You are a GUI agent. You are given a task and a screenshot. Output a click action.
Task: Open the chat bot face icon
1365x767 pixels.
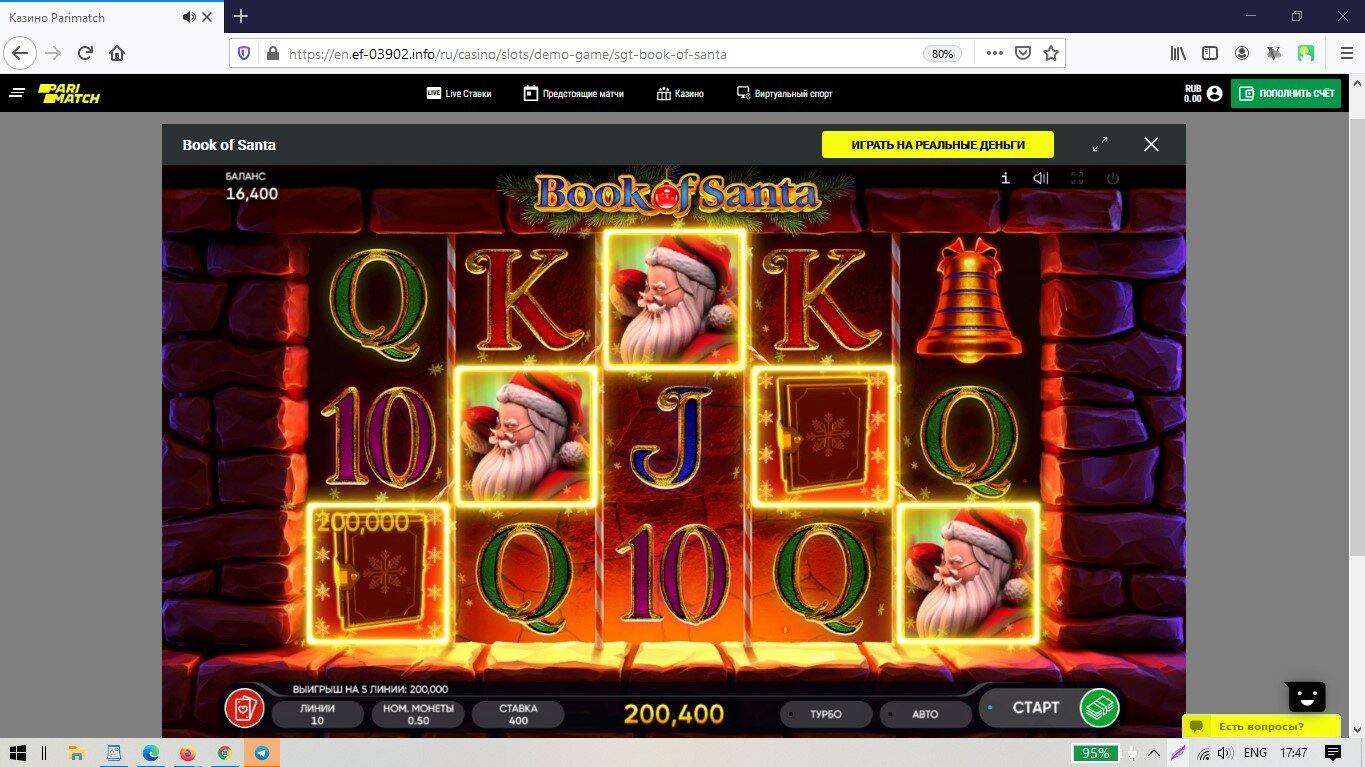click(x=1305, y=696)
